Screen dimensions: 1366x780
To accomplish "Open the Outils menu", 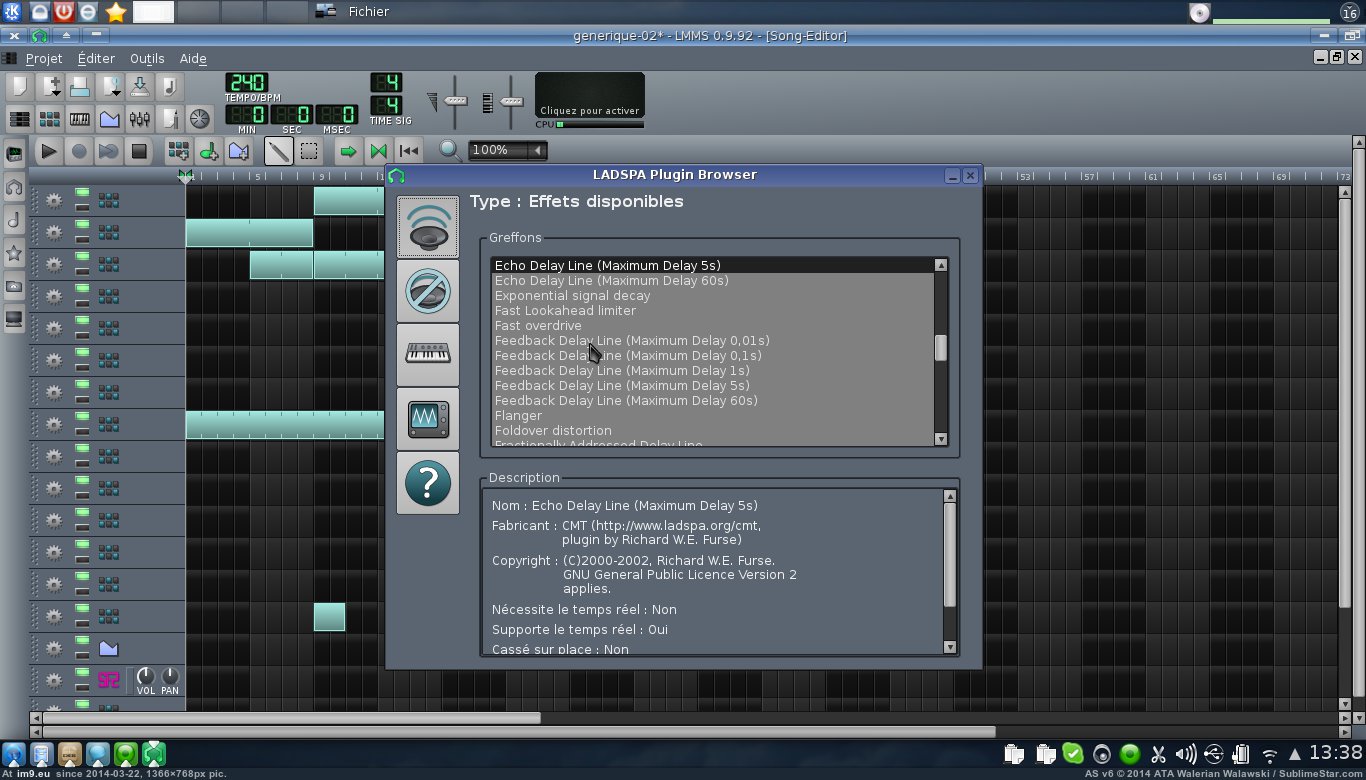I will (147, 59).
